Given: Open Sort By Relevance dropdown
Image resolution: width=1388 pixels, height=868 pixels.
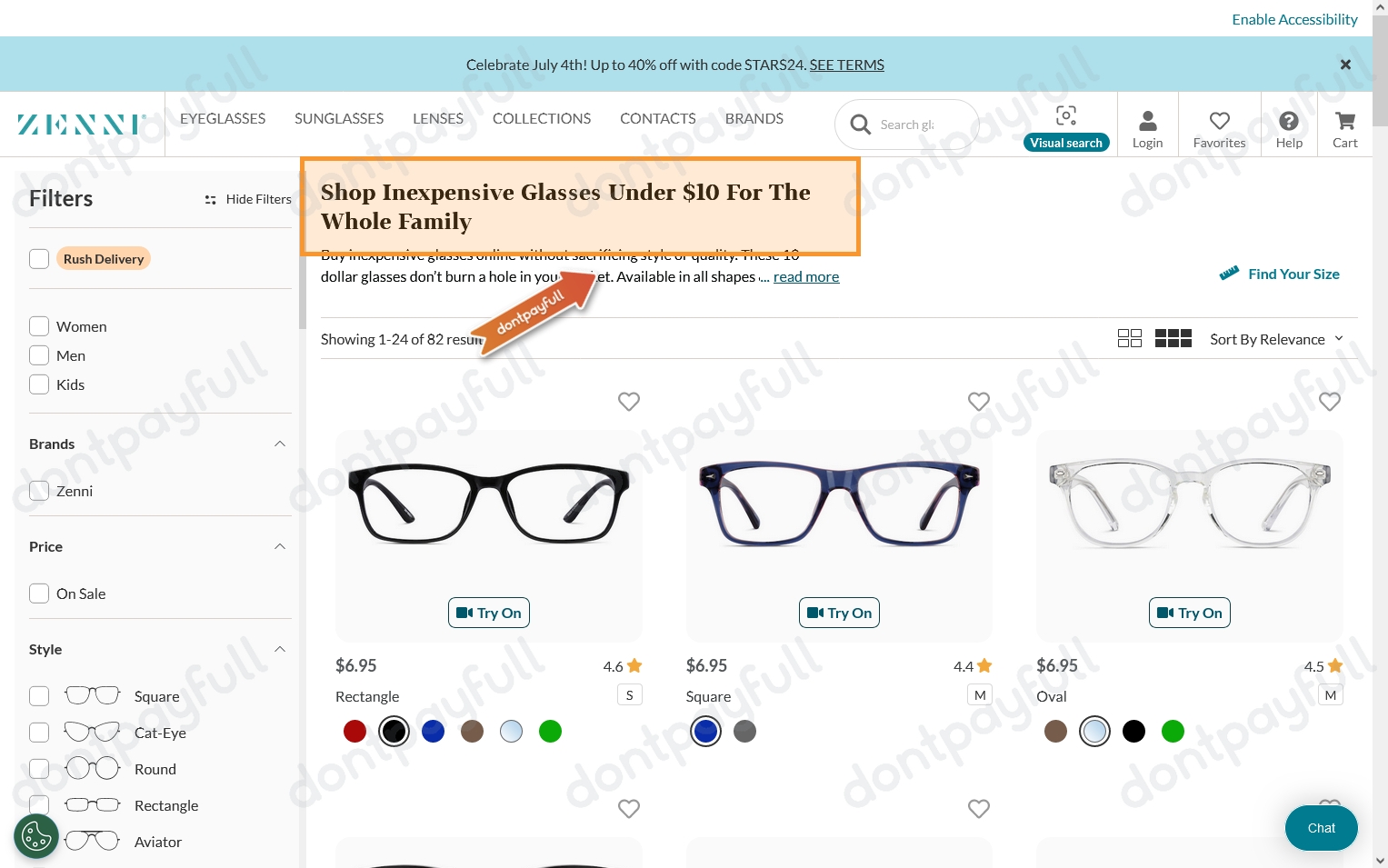Looking at the screenshot, I should [x=1277, y=339].
